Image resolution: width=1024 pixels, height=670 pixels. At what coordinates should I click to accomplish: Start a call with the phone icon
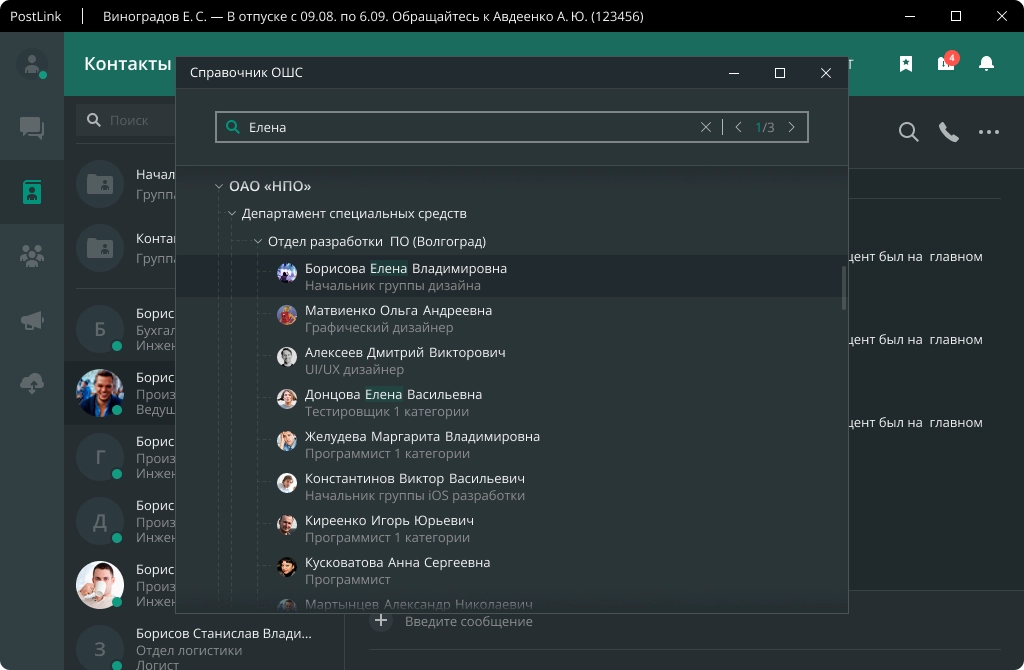click(x=948, y=132)
